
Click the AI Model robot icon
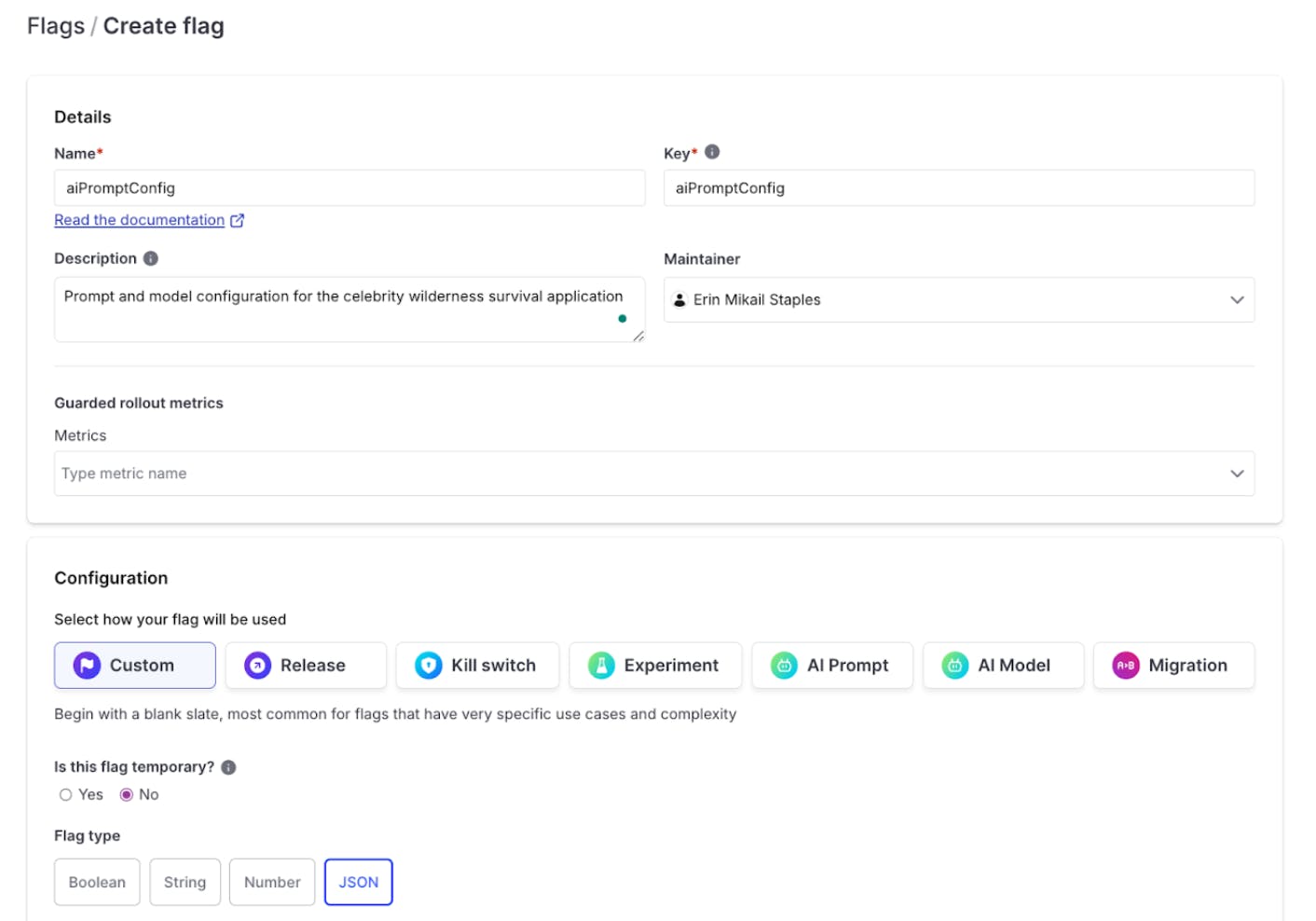tap(954, 666)
